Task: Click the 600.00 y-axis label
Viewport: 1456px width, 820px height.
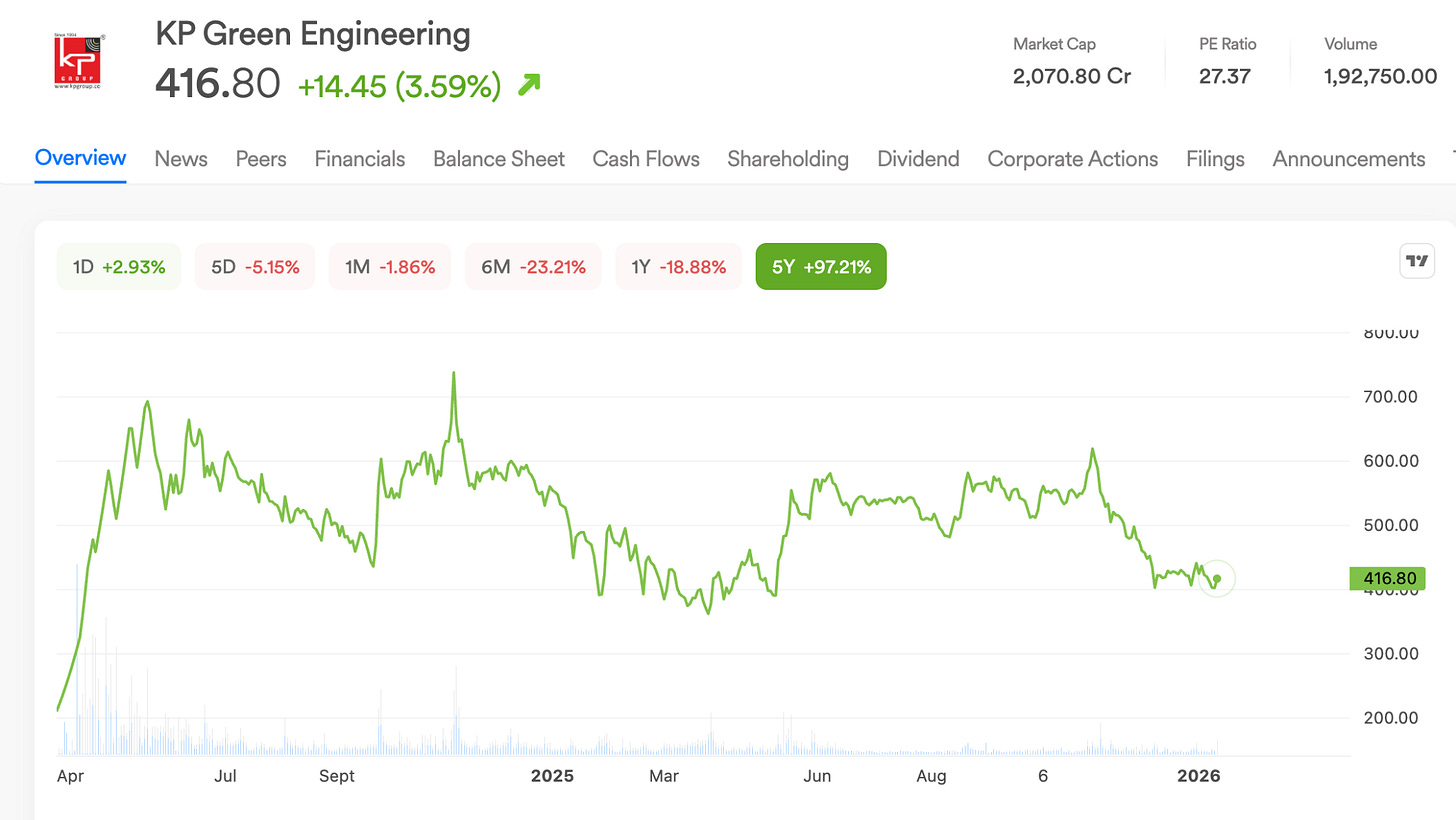Action: coord(1392,461)
